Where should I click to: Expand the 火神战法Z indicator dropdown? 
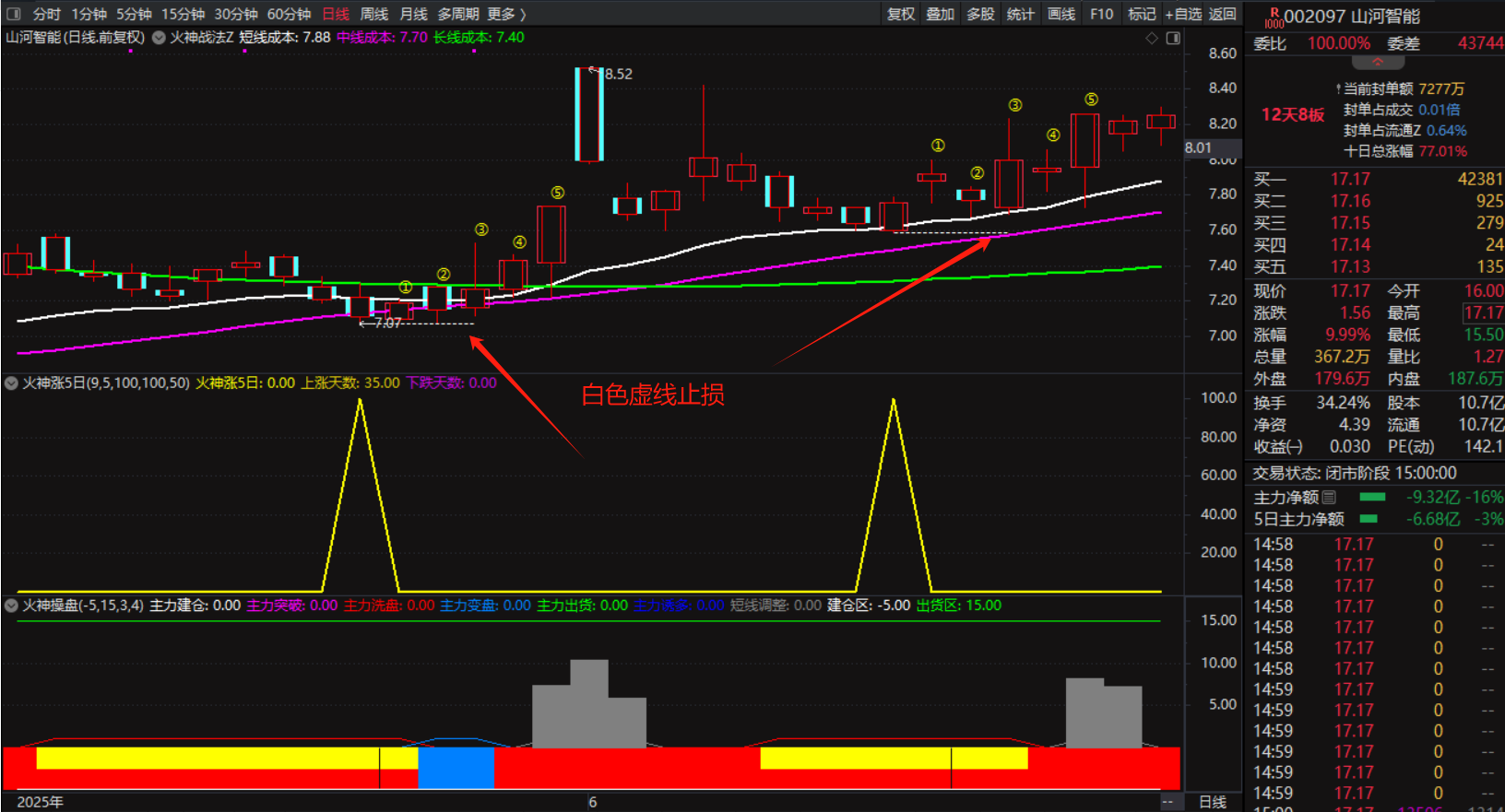click(159, 38)
